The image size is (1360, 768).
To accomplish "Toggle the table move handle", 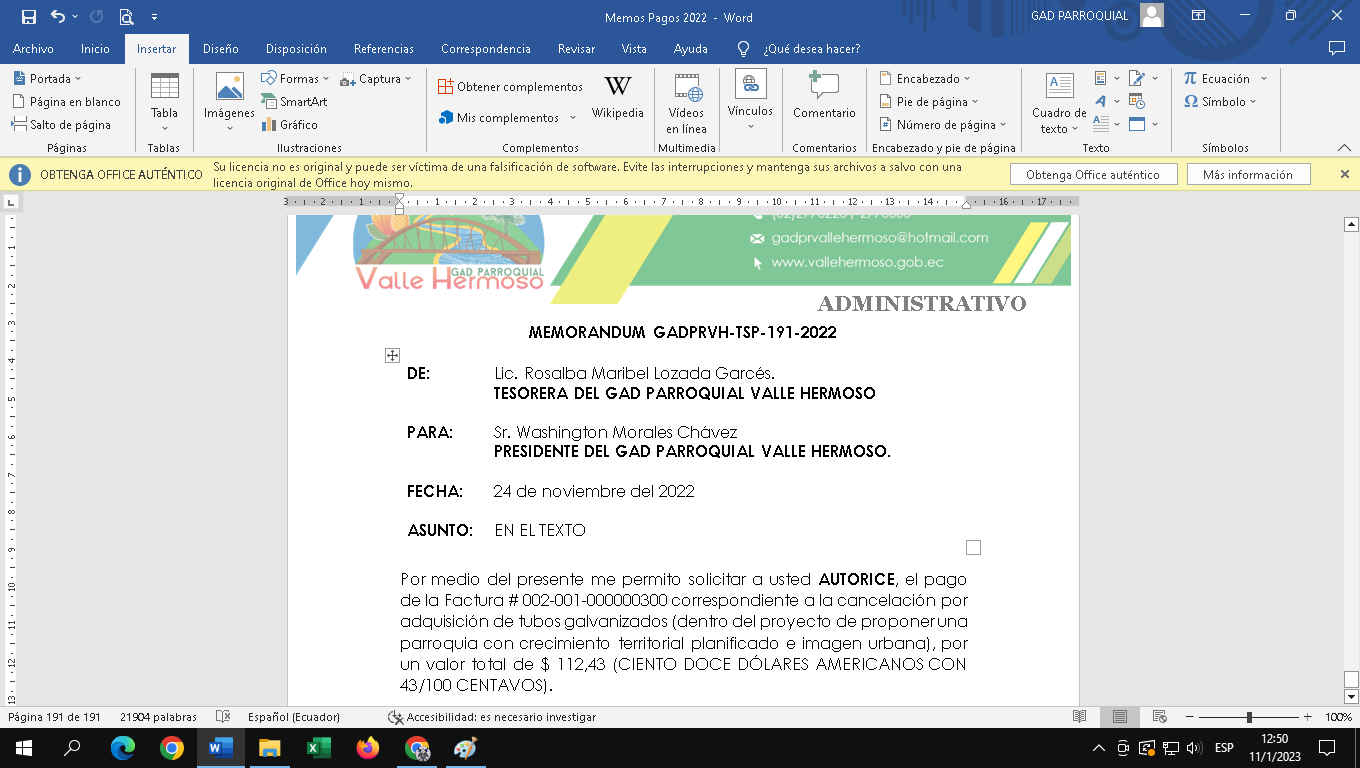I will [x=392, y=355].
